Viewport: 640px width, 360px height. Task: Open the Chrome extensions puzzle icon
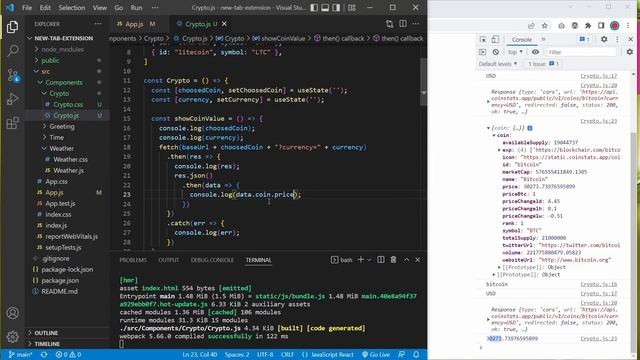(588, 26)
